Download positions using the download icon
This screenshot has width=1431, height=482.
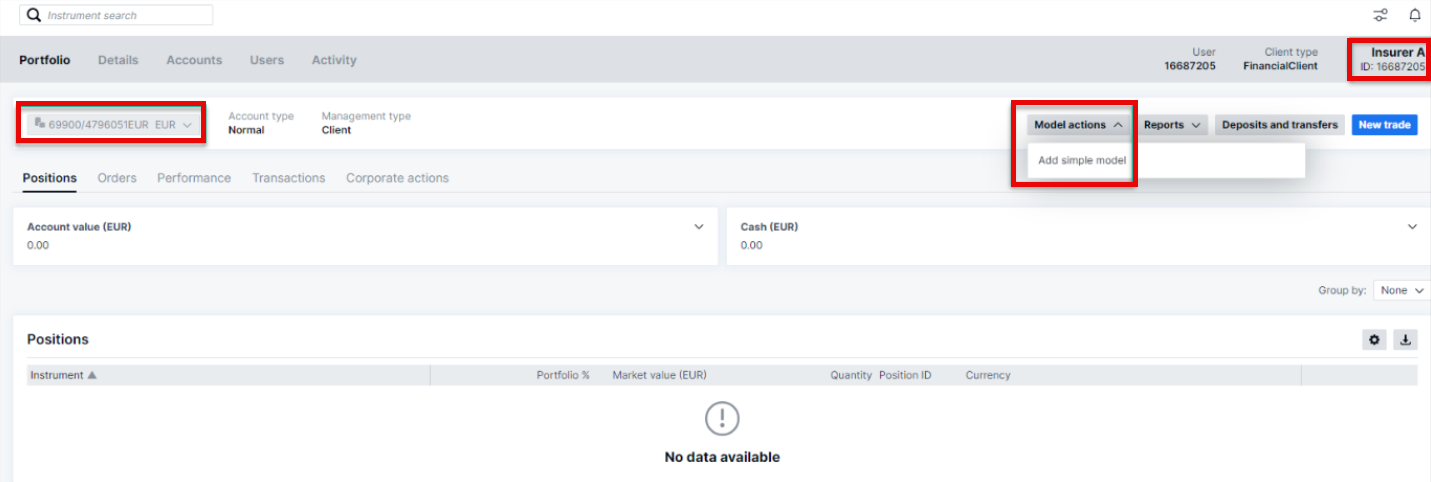tap(1405, 340)
